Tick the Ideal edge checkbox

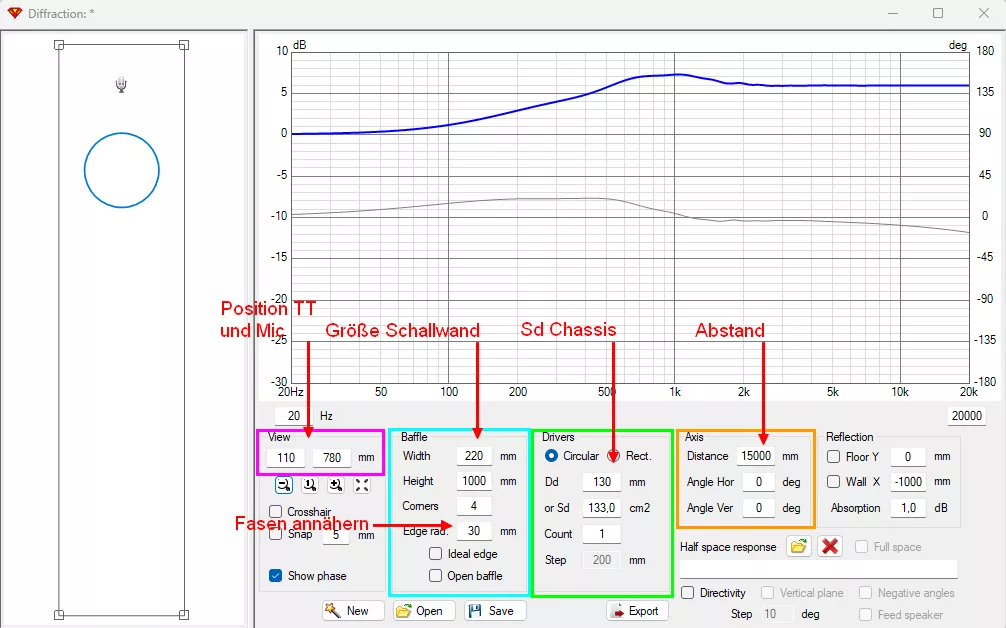436,554
